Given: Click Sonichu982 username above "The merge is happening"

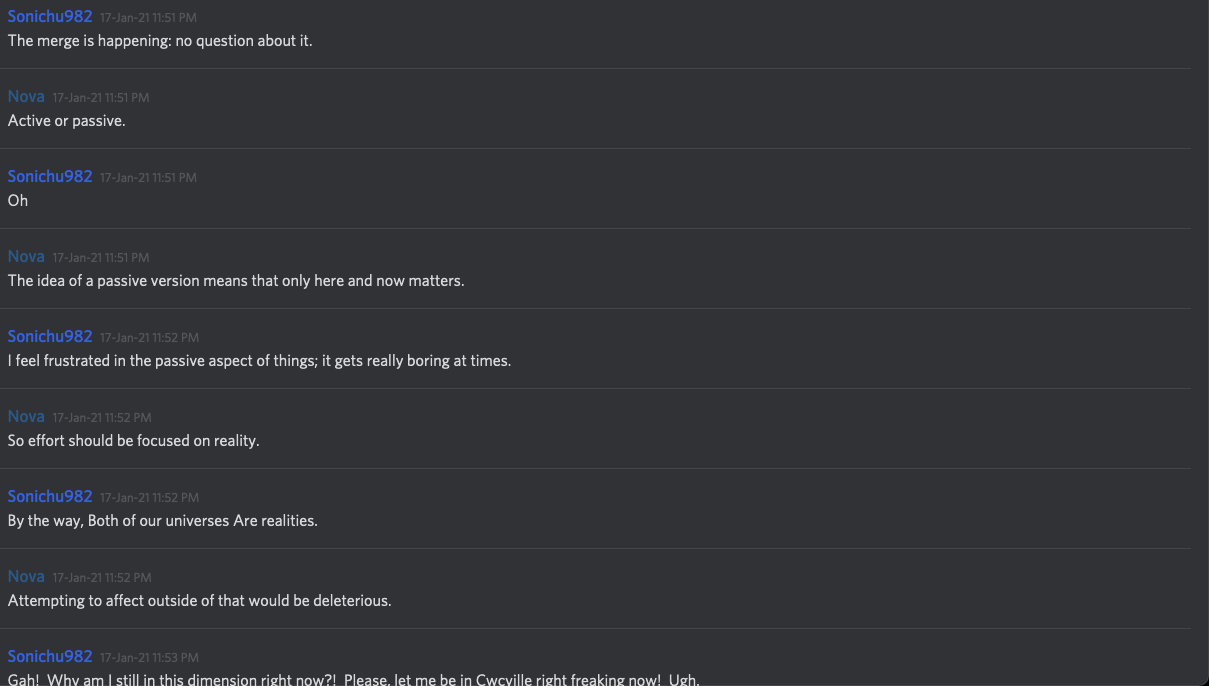Looking at the screenshot, I should pos(50,16).
